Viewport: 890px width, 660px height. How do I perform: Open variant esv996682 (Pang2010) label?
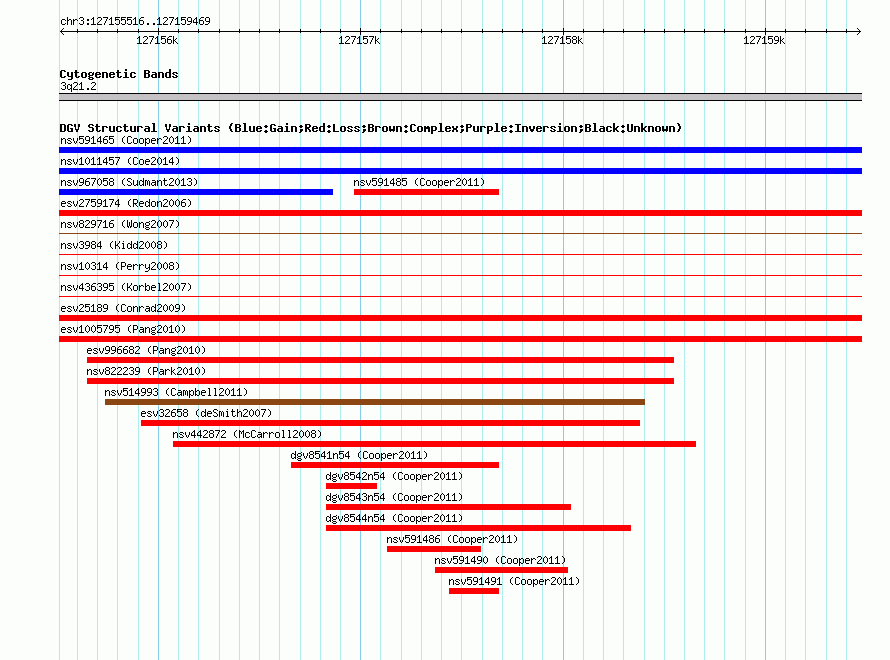click(146, 350)
